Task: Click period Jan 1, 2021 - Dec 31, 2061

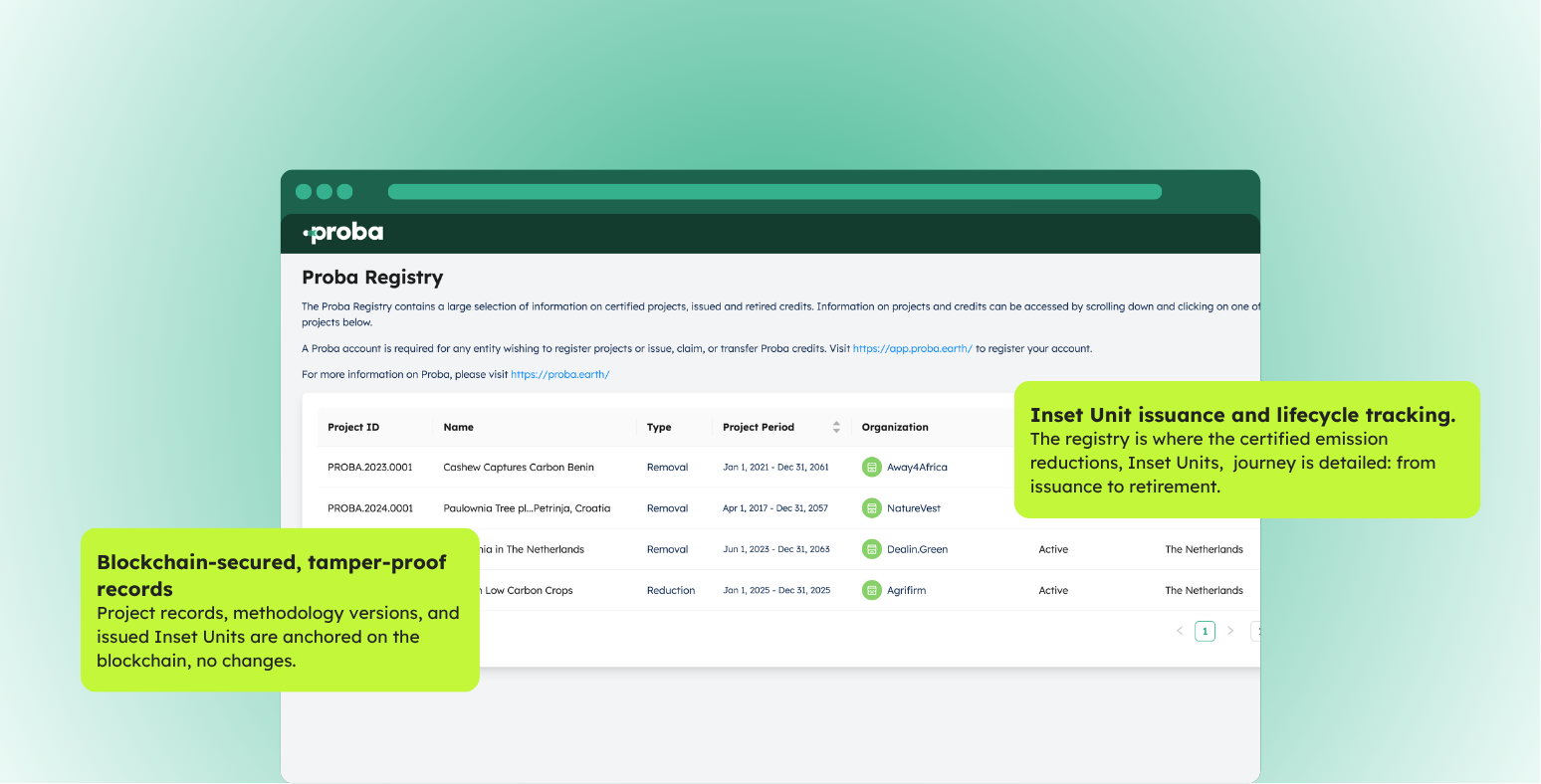Action: pos(775,468)
